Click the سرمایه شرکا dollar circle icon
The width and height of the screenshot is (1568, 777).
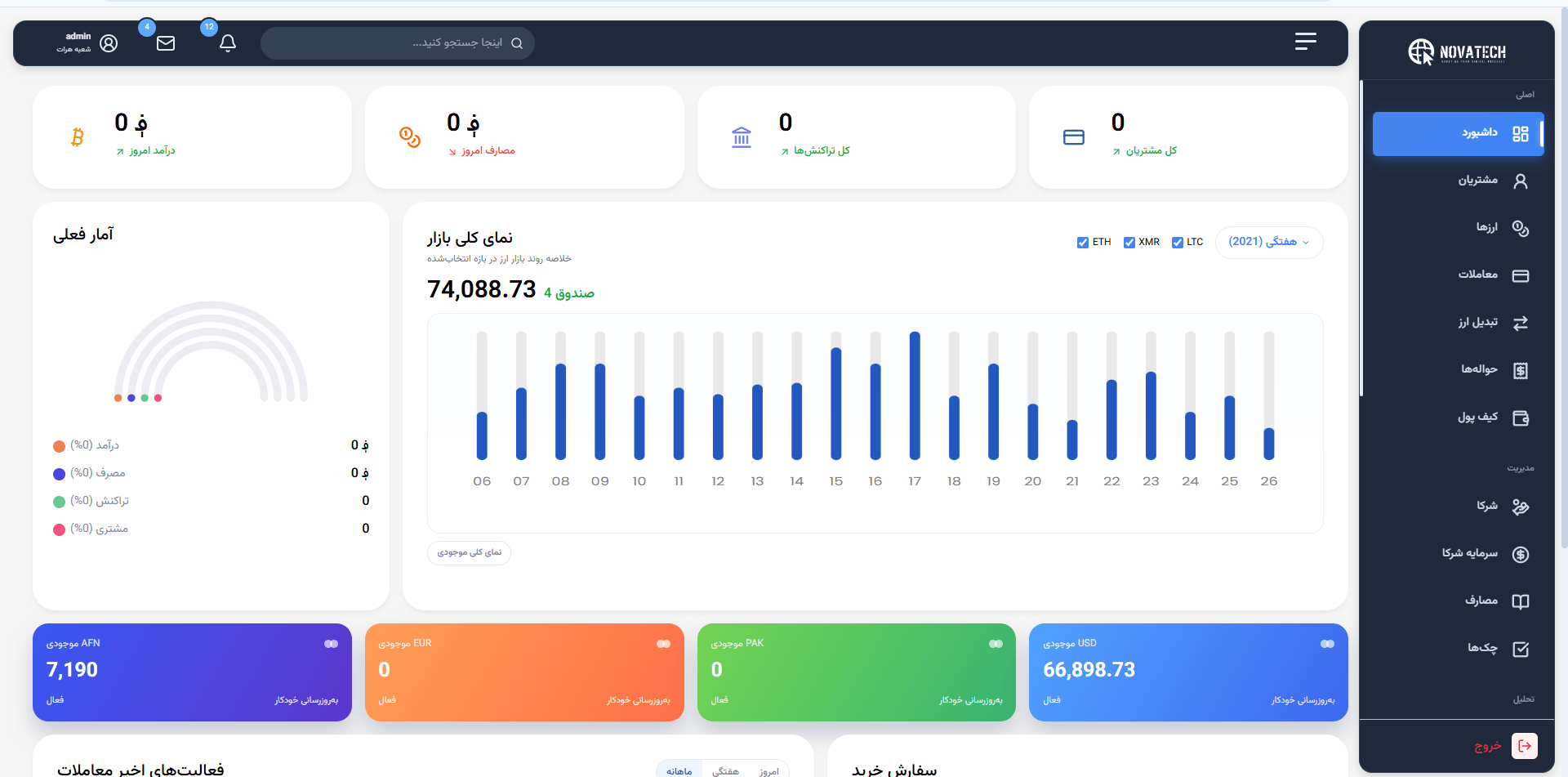1521,555
